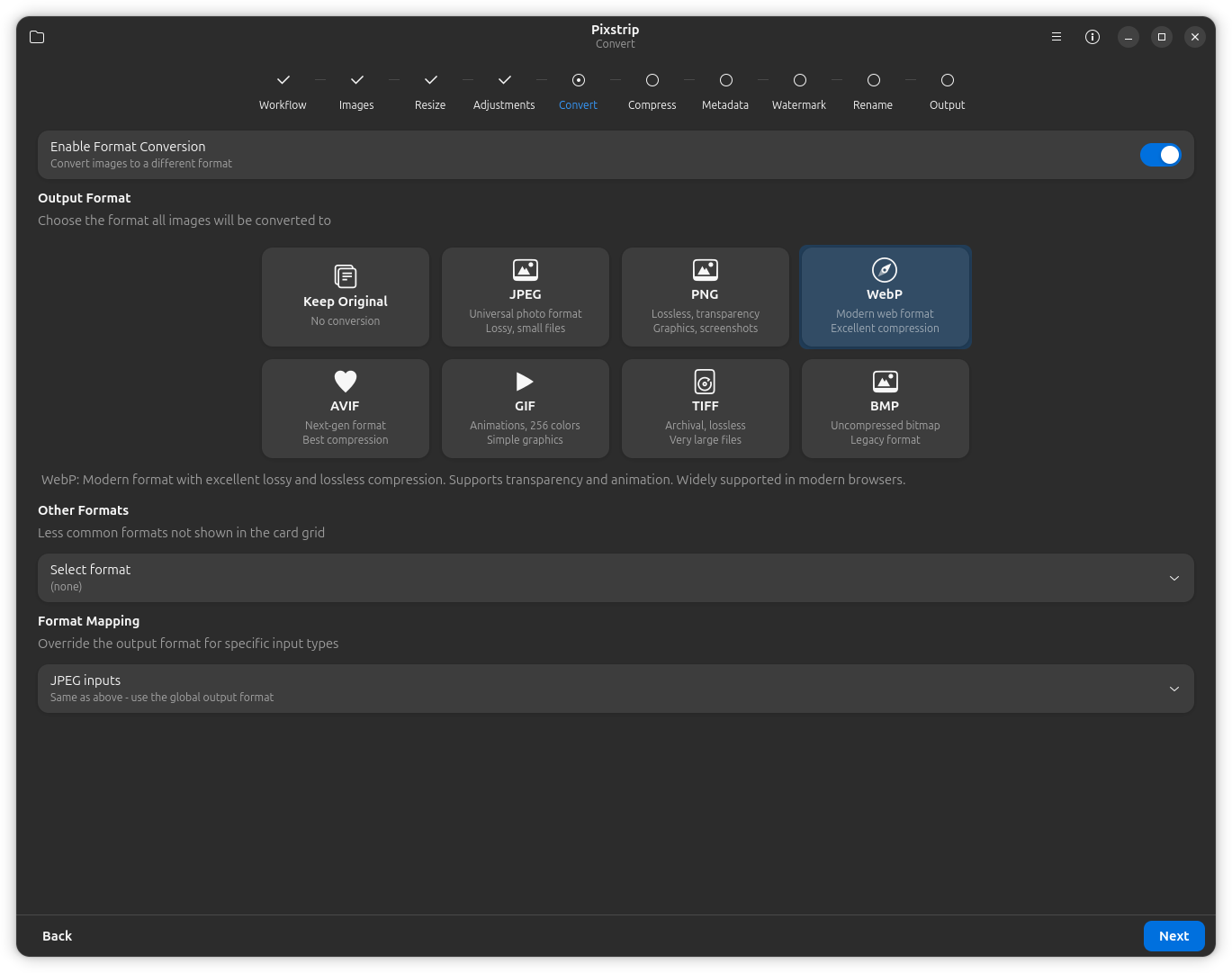Click the info icon in header
The image size is (1232, 973).
(1093, 37)
